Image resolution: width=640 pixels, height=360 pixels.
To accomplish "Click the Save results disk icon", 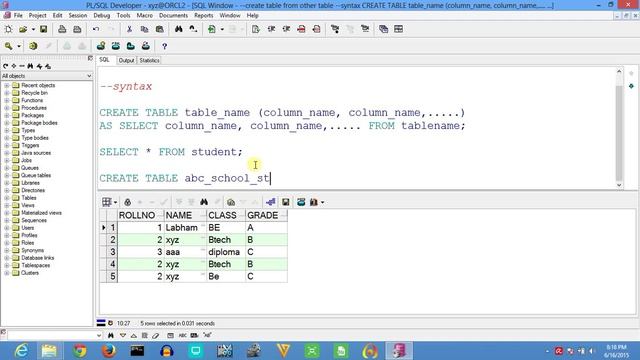I will coord(286,202).
